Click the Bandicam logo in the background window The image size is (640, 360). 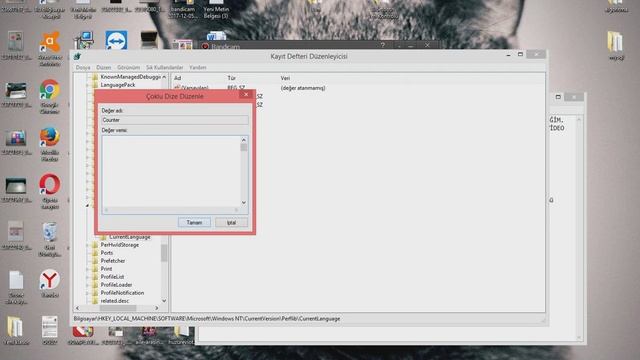(205, 47)
